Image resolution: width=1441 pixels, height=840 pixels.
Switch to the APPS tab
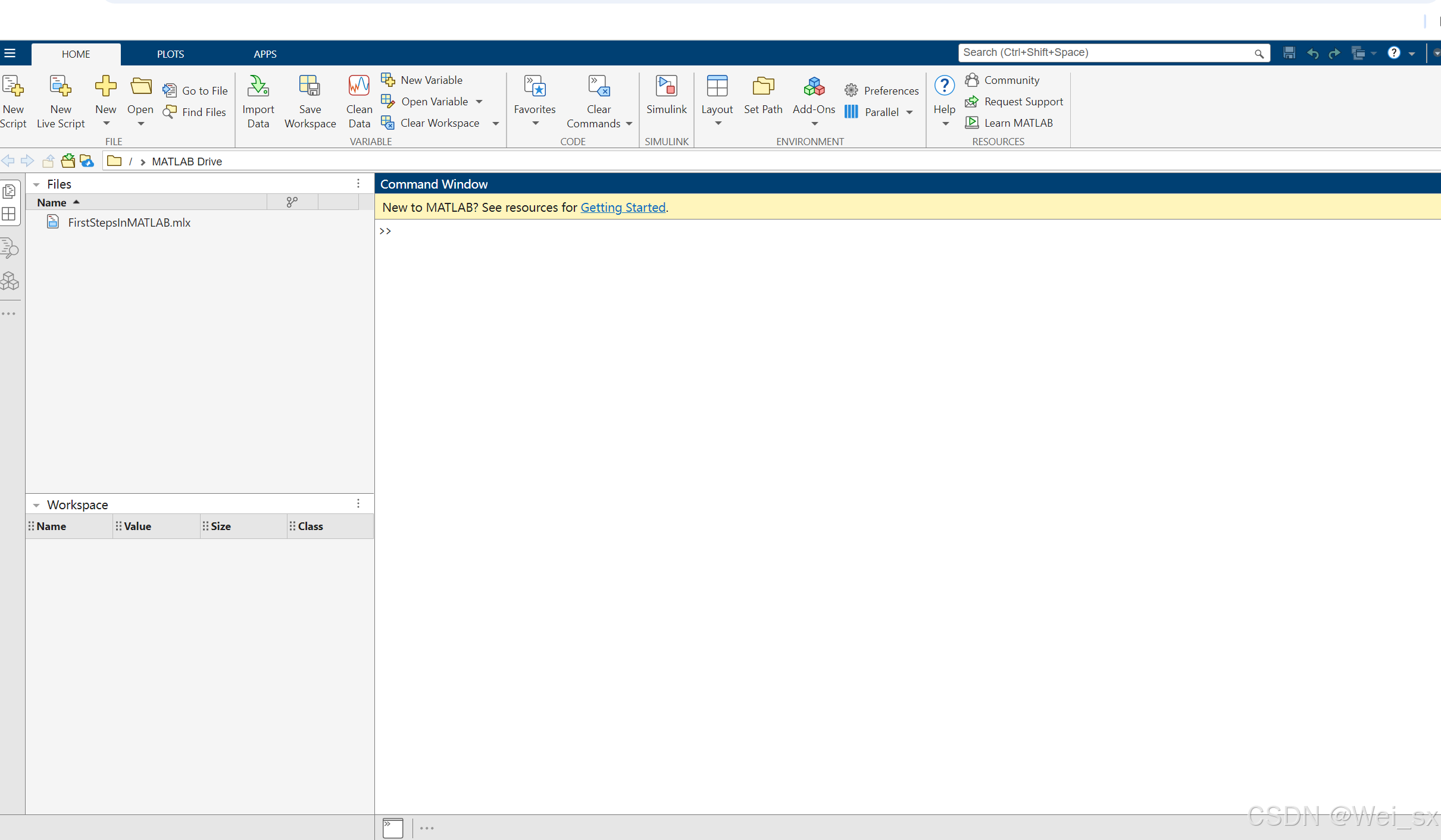click(265, 54)
